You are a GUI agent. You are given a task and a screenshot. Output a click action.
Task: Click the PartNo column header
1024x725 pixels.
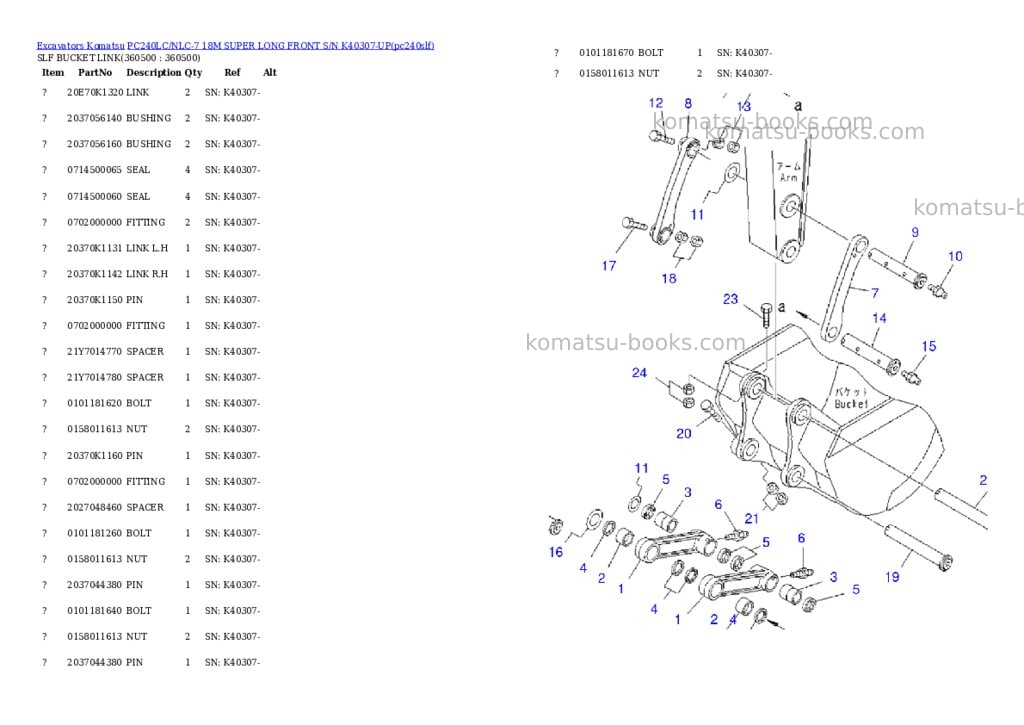(x=95, y=72)
